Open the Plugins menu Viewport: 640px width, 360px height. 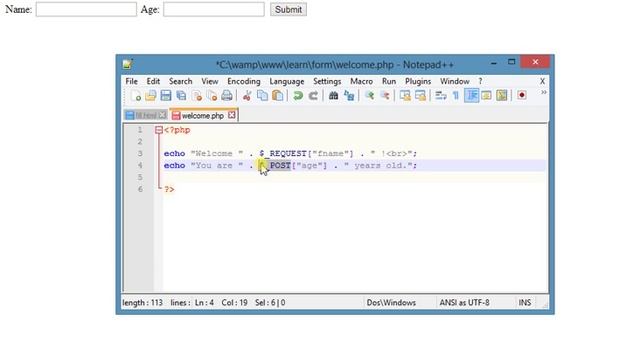(418, 81)
